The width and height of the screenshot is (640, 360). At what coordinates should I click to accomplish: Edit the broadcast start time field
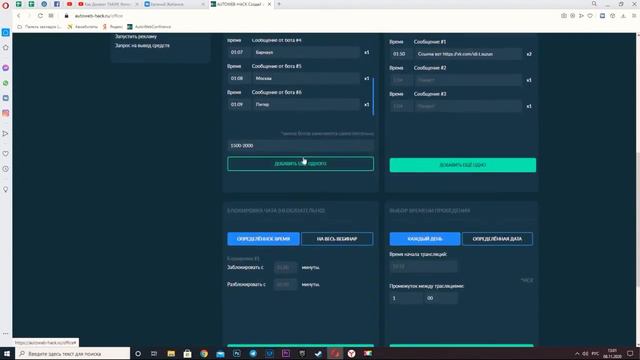pyautogui.click(x=423, y=267)
